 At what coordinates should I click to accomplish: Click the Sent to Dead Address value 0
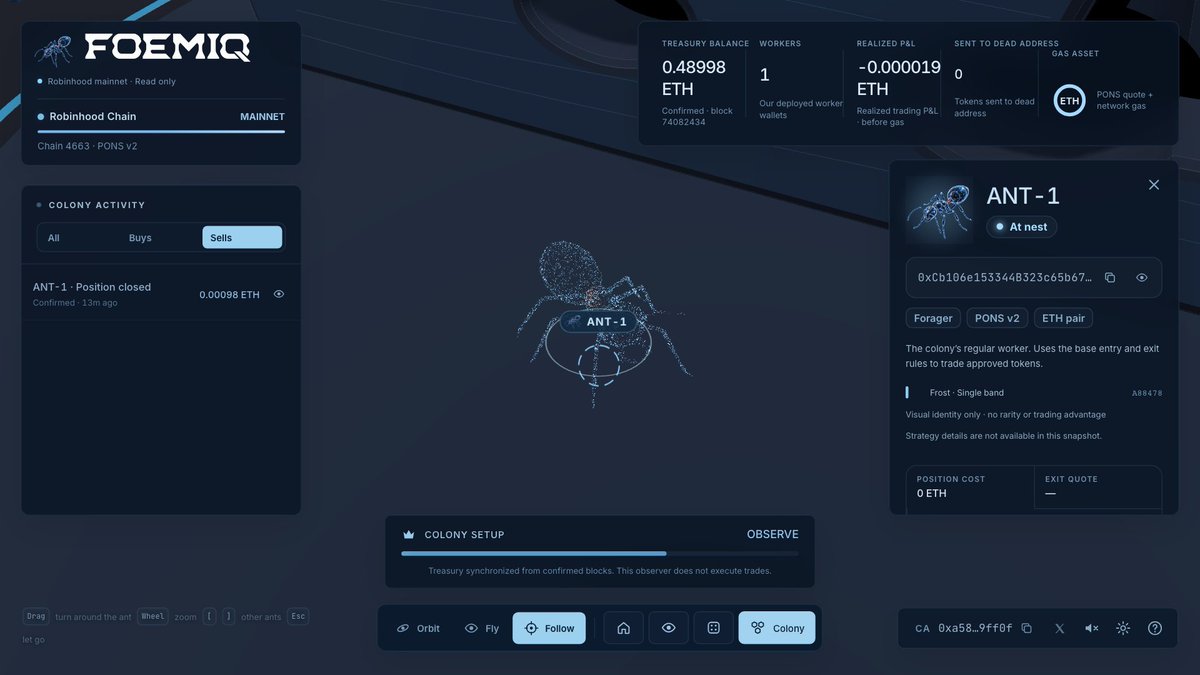coord(959,74)
